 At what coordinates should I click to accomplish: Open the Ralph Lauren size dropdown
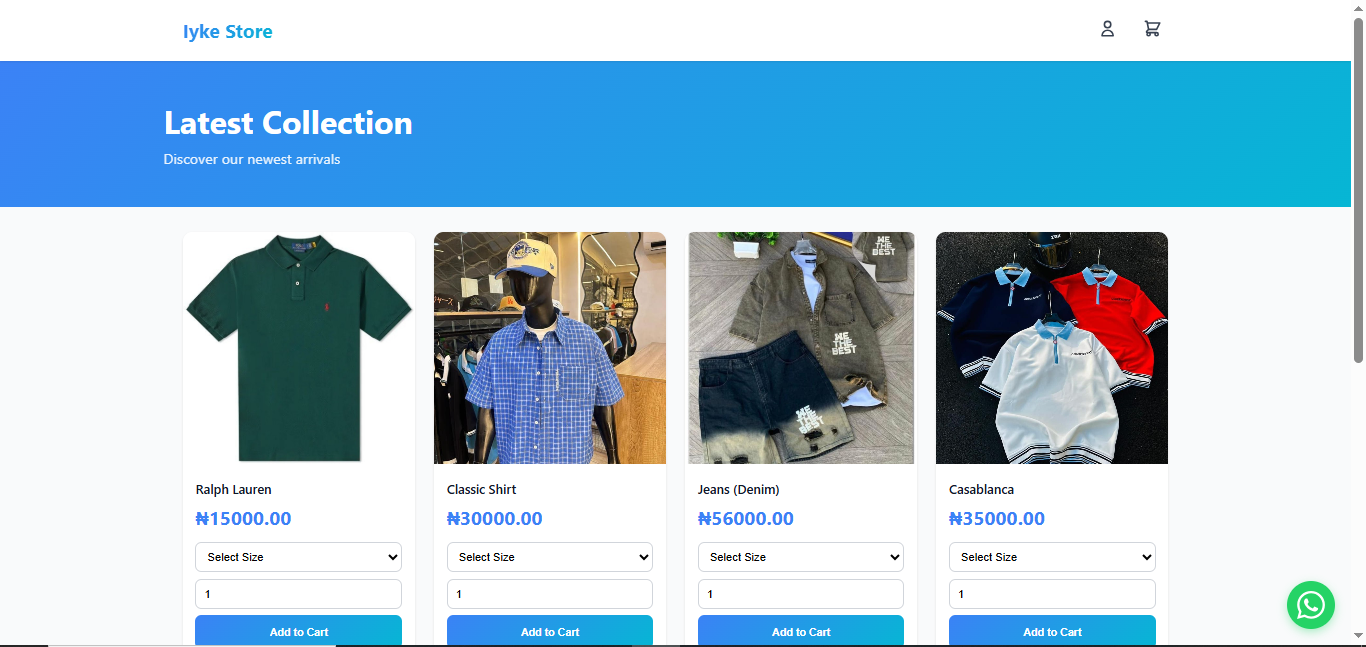298,557
